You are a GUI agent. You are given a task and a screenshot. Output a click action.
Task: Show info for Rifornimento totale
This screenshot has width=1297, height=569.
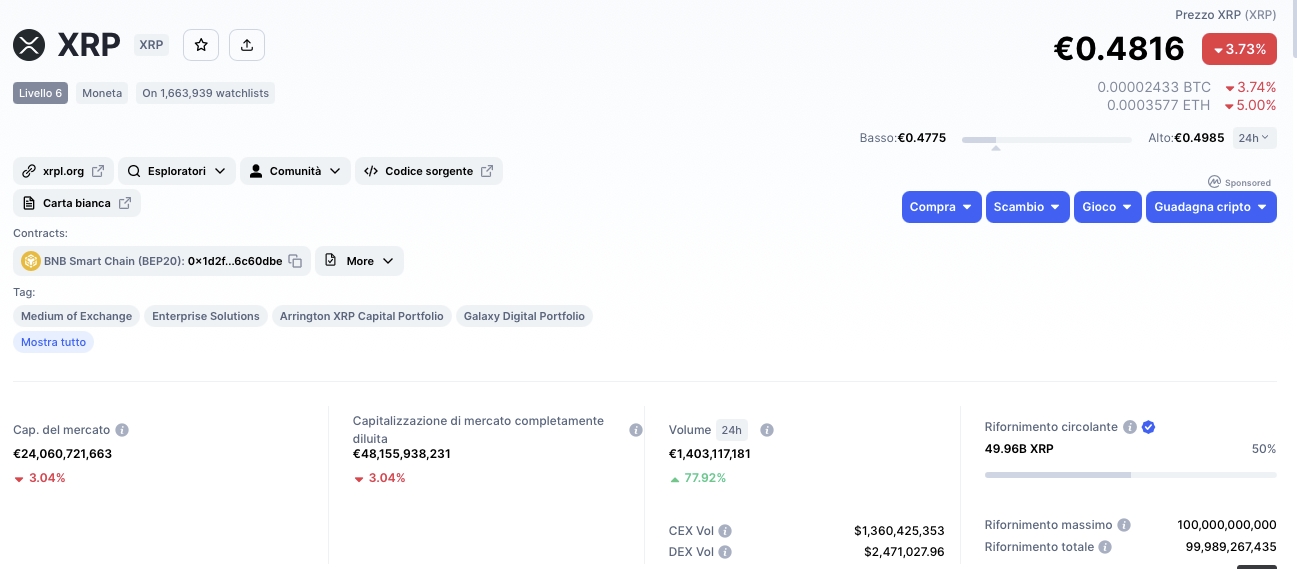1104,547
